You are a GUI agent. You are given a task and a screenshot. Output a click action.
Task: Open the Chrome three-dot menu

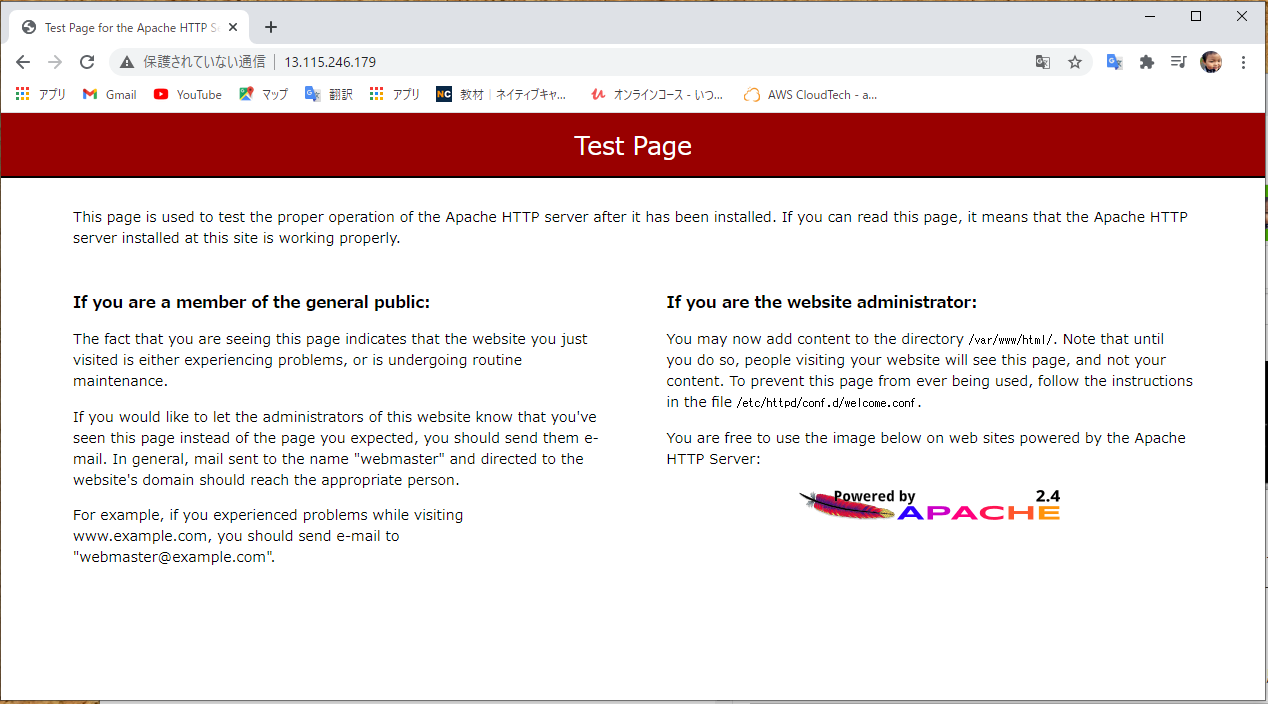pos(1244,62)
